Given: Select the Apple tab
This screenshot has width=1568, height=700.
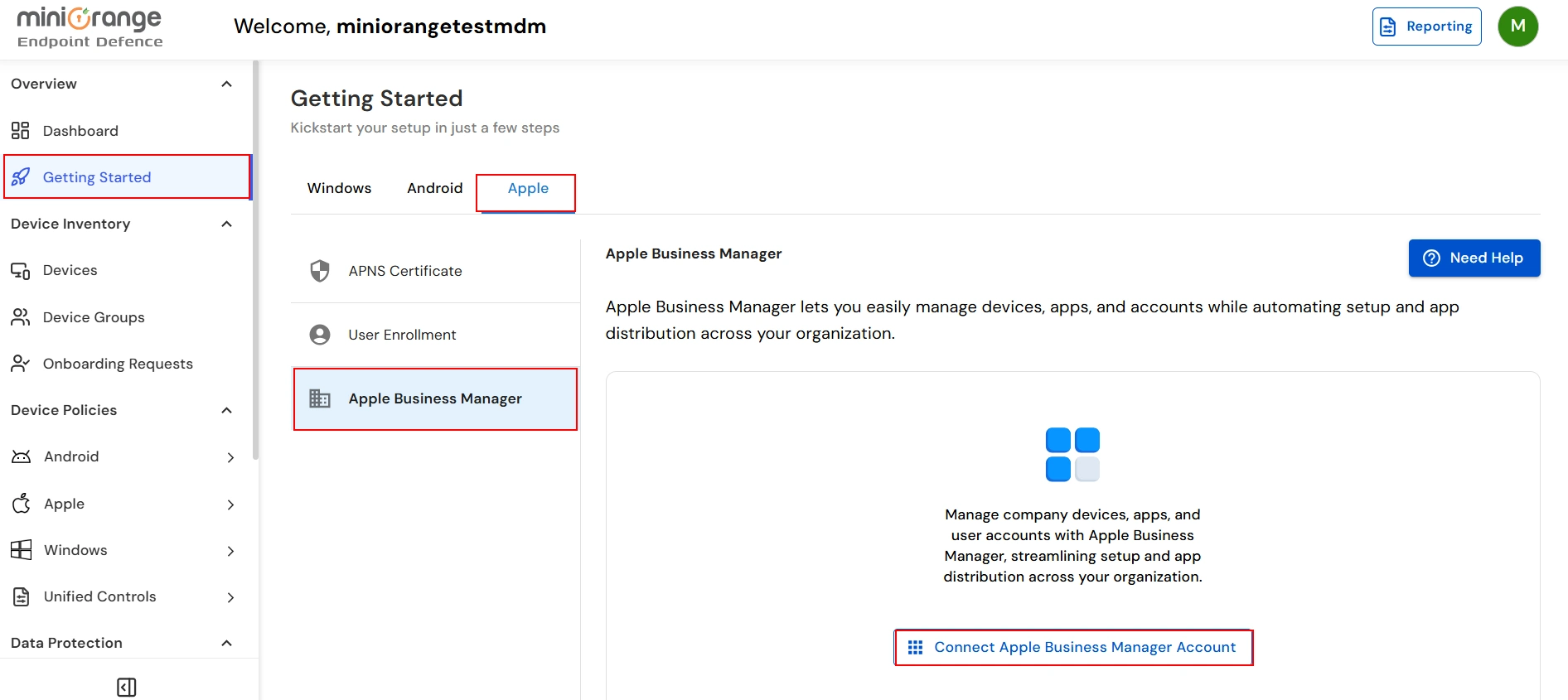Looking at the screenshot, I should tap(528, 188).
